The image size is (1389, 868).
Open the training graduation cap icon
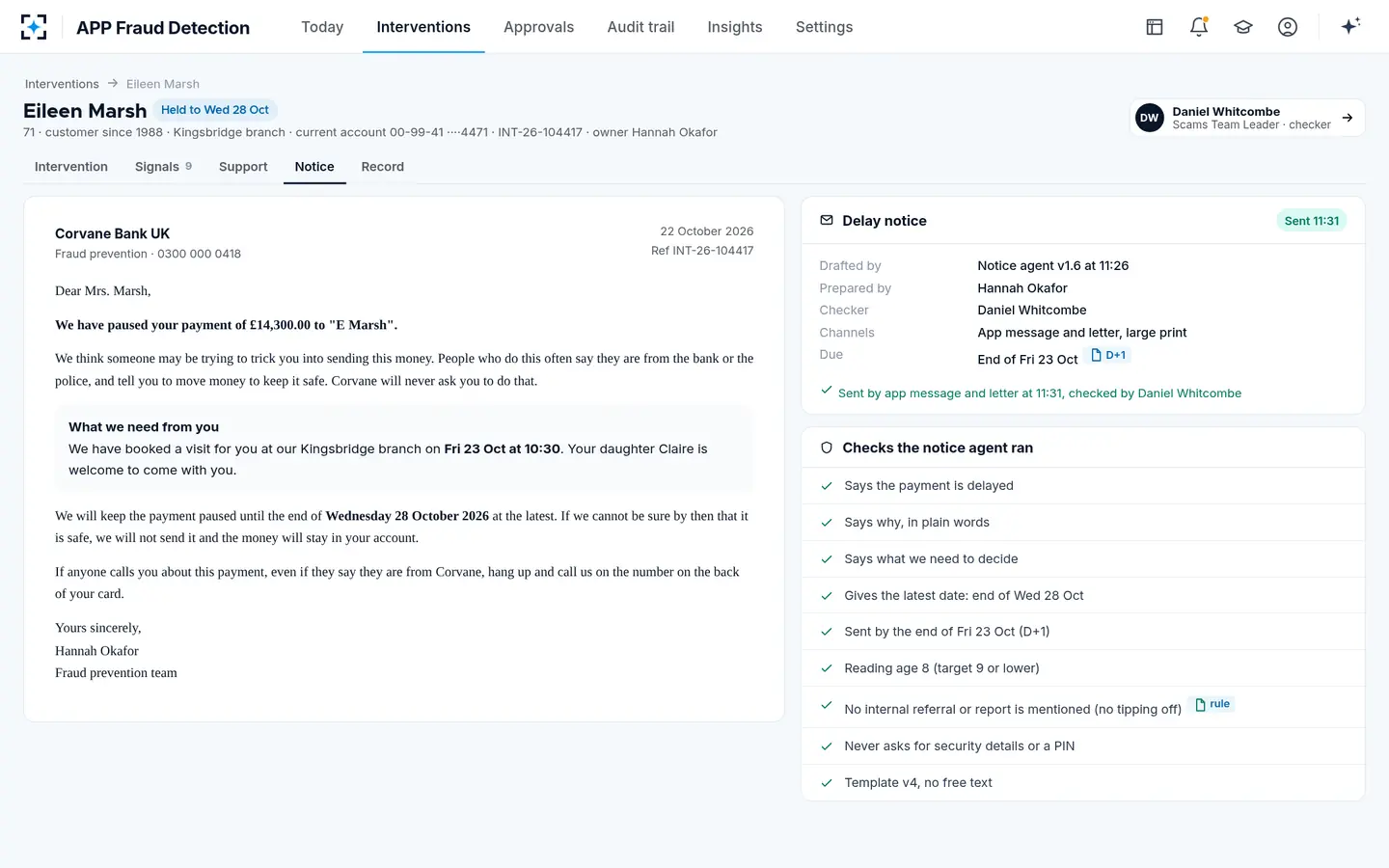(1243, 27)
